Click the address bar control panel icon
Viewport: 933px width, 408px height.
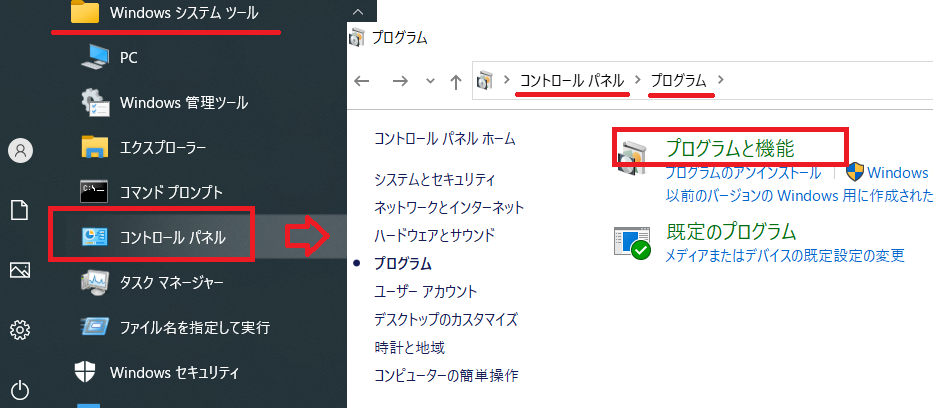click(x=486, y=80)
